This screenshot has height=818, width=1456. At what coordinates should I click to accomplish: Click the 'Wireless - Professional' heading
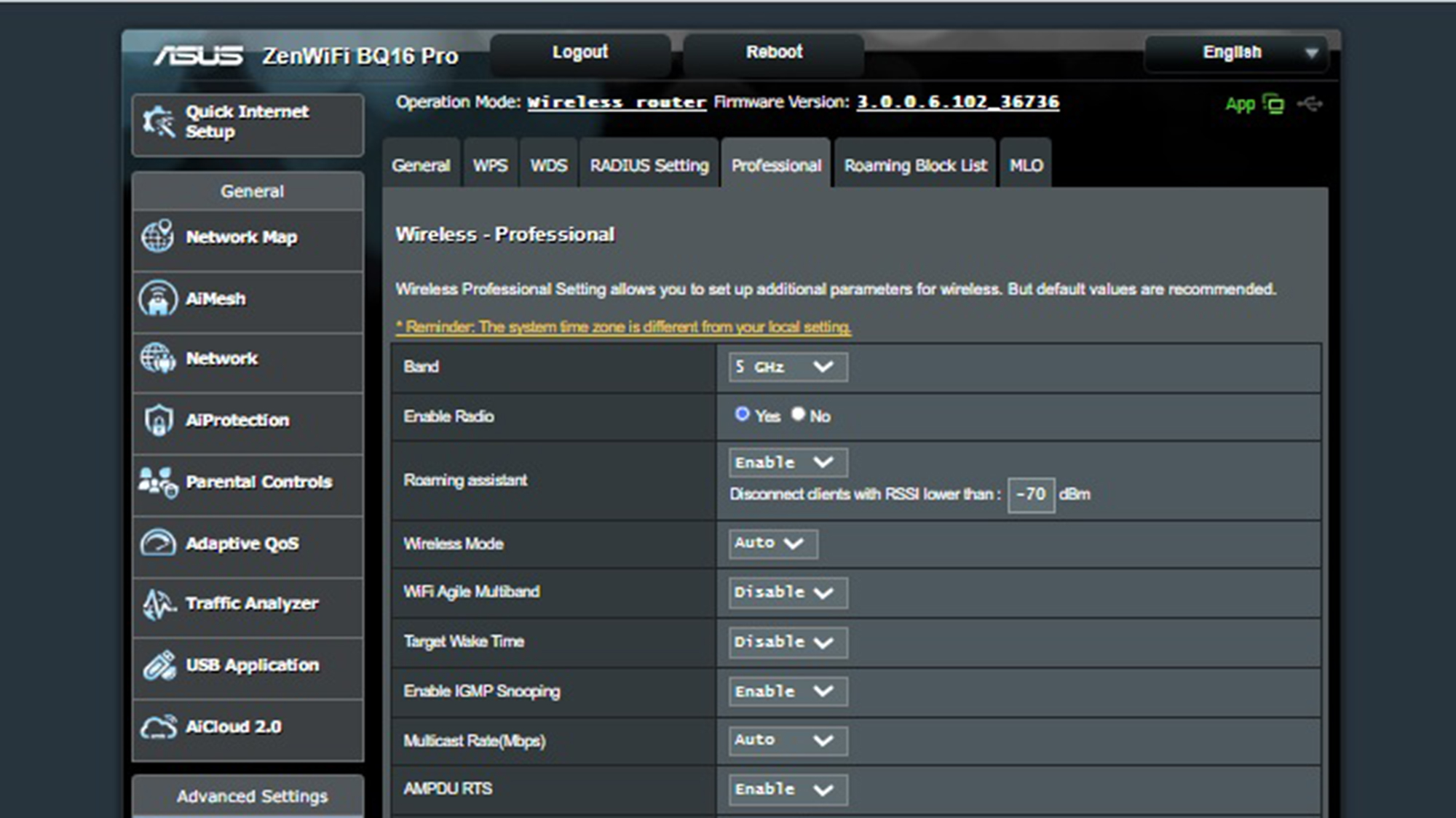505,234
